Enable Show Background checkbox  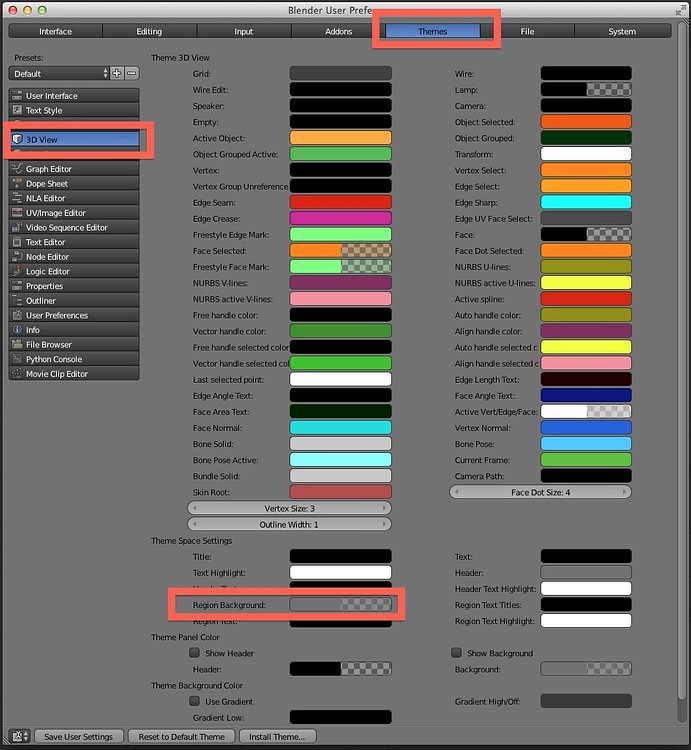pos(456,652)
